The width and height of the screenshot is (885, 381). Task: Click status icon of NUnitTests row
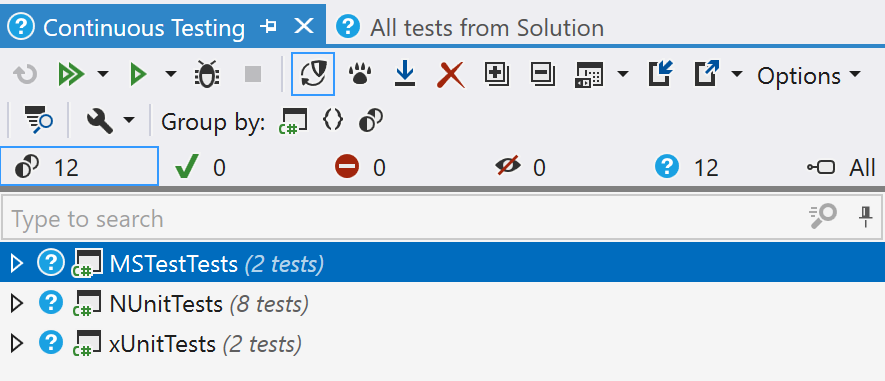click(x=51, y=303)
